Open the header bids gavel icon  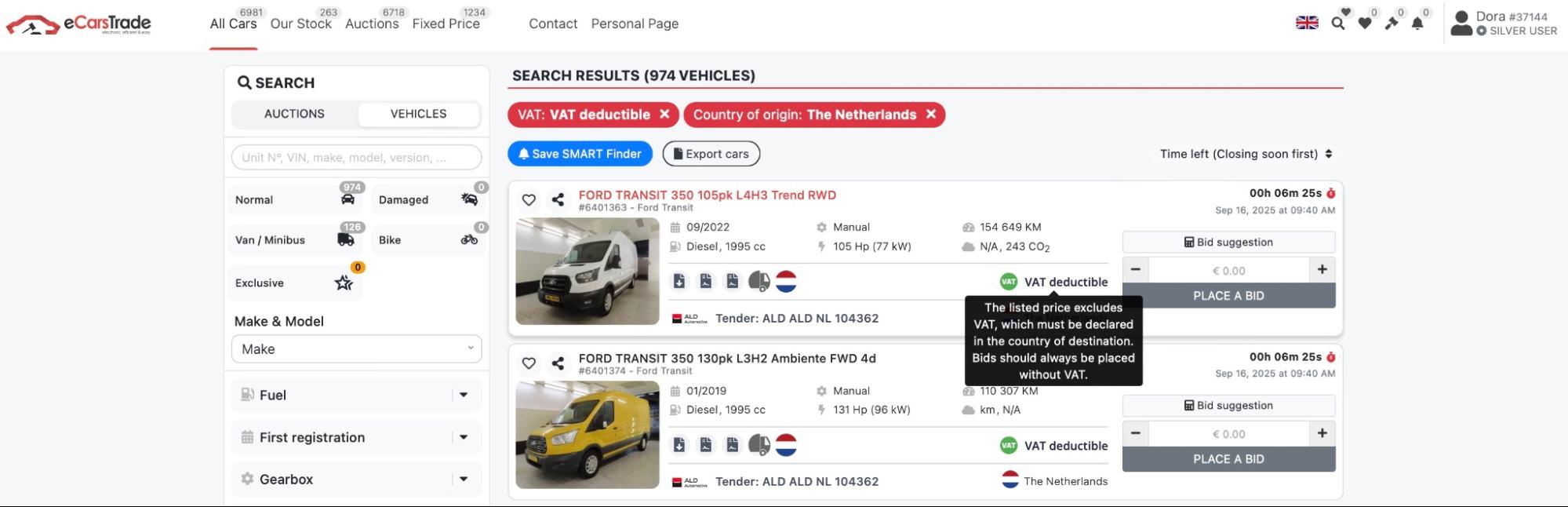click(1392, 24)
